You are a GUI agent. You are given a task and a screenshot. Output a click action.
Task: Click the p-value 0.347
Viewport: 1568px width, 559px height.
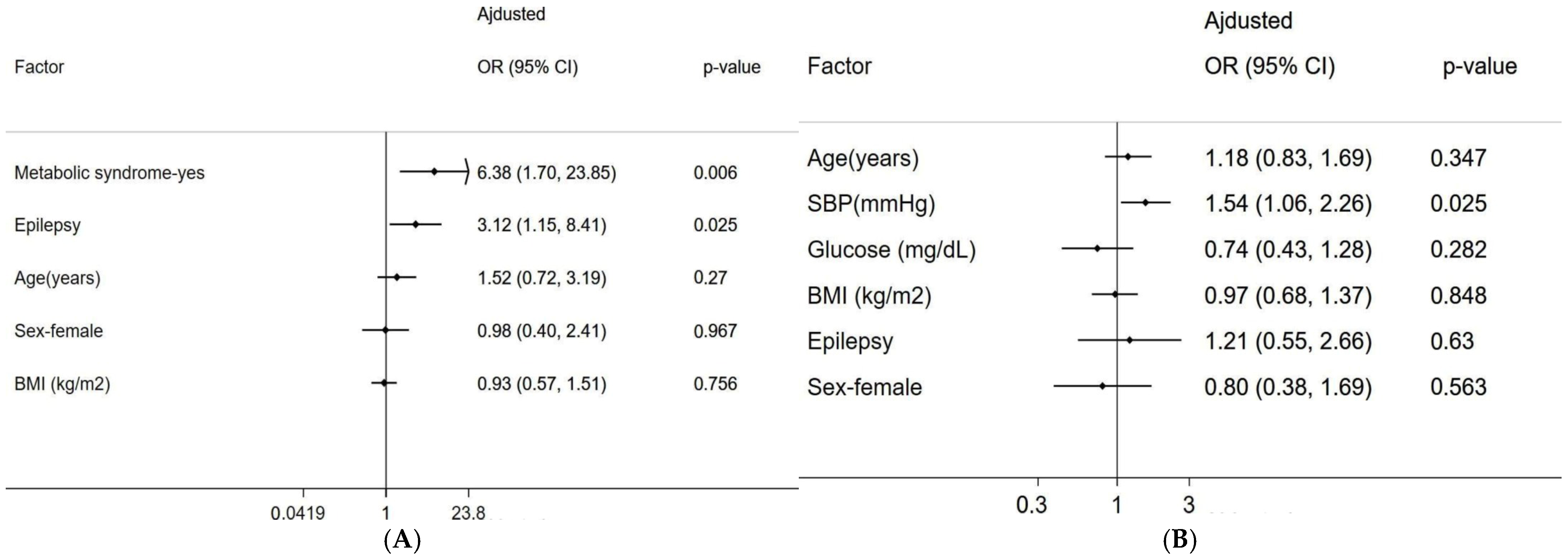pos(1459,158)
